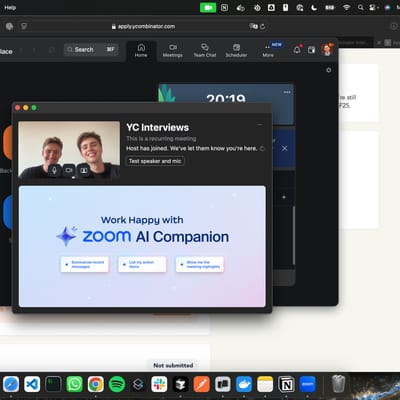400x400 pixels.
Task: Go forward using the Zoom forward arrow
Action: coord(35,50)
